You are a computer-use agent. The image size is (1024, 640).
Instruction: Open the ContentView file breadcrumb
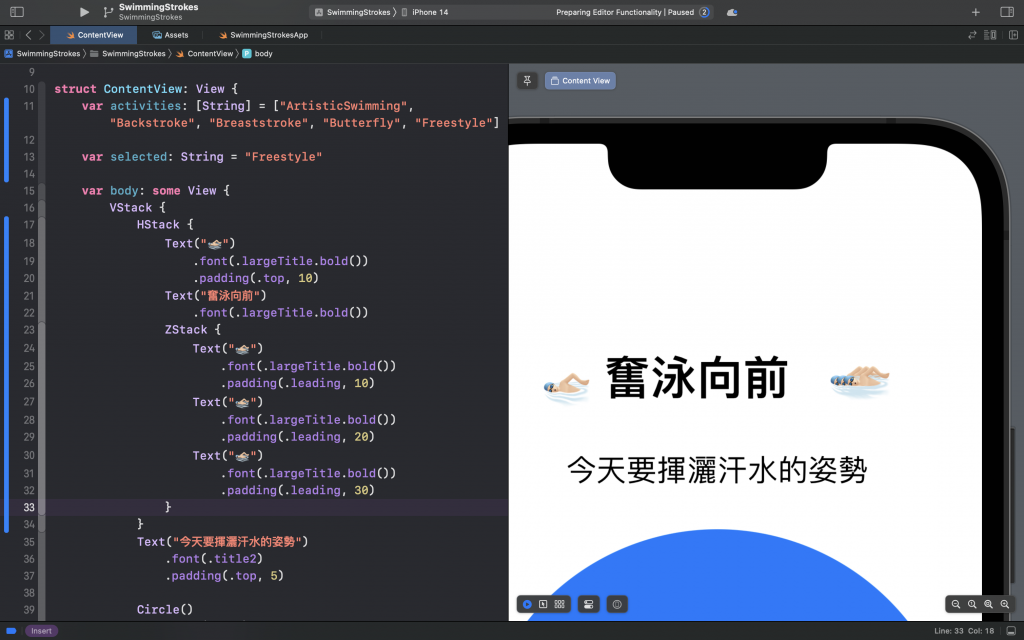click(204, 54)
